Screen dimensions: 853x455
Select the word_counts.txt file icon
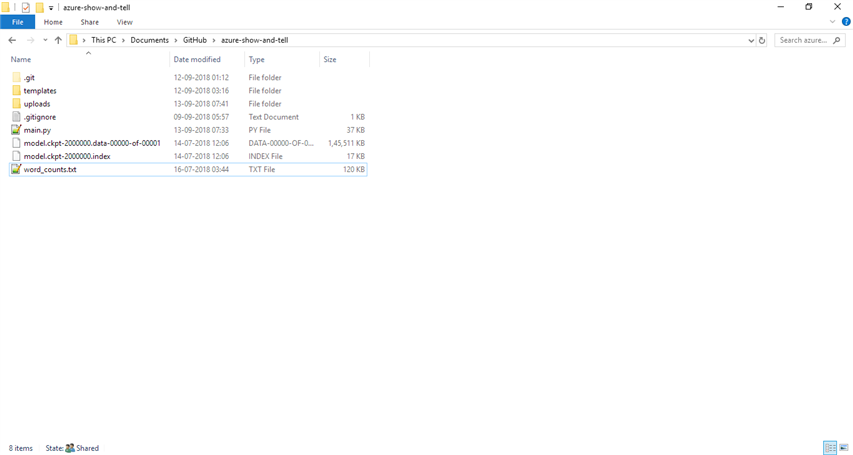point(16,169)
